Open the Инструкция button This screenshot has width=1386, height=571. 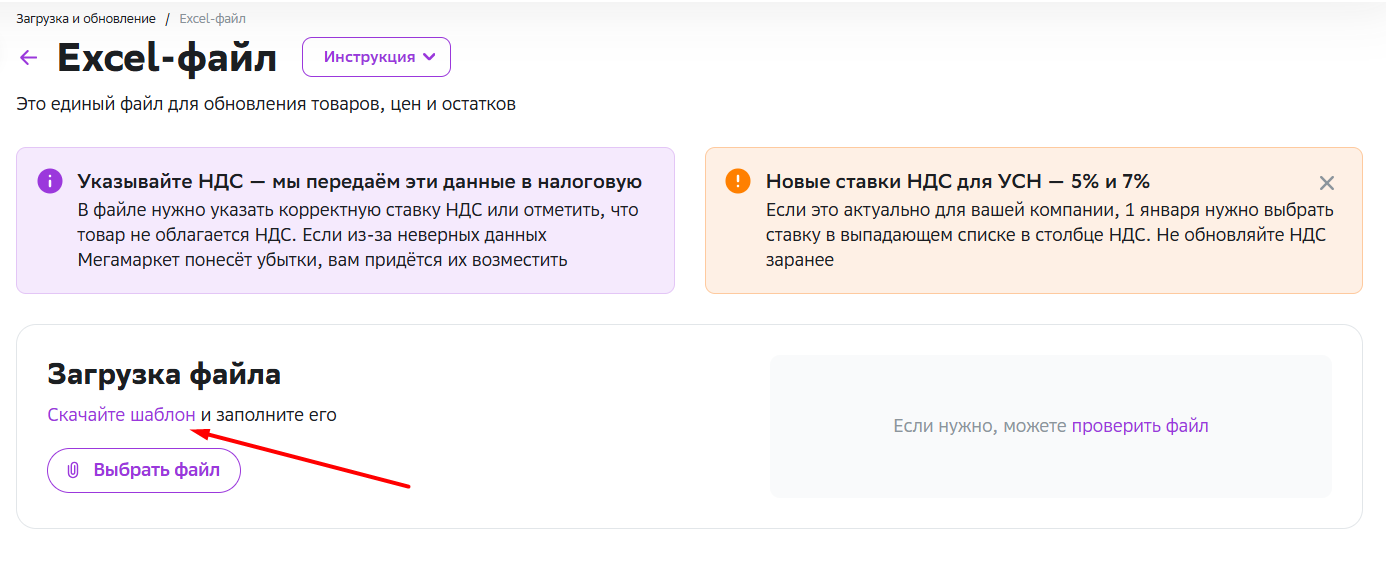pyautogui.click(x=377, y=57)
